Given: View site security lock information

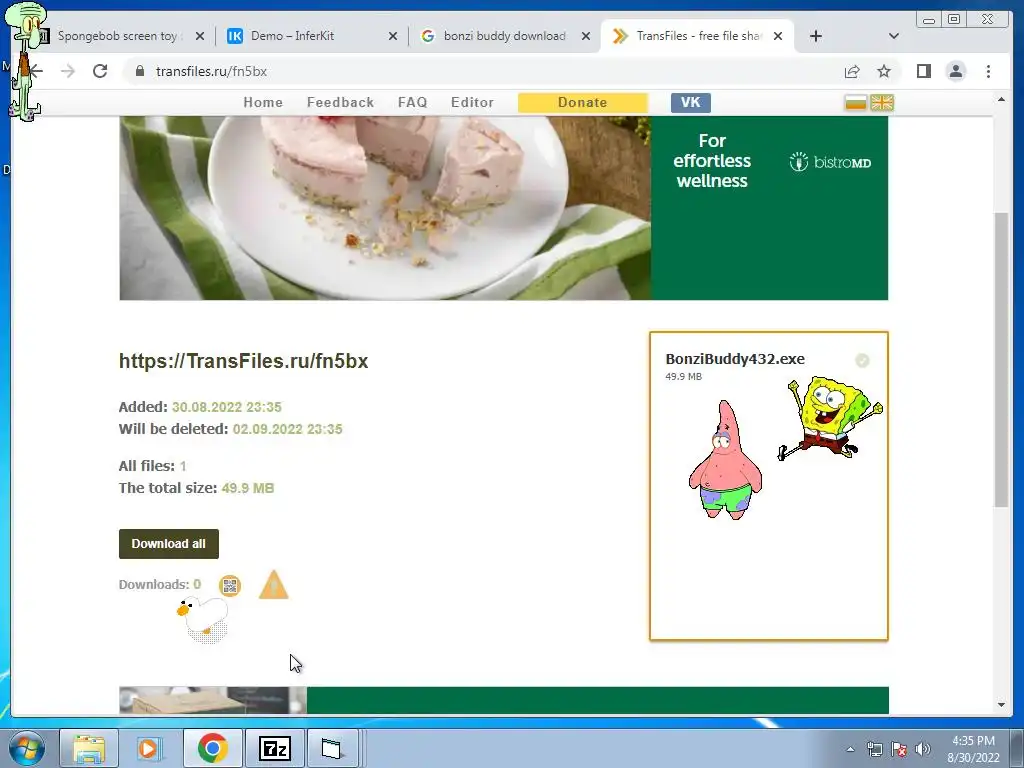Looking at the screenshot, I should point(140,71).
